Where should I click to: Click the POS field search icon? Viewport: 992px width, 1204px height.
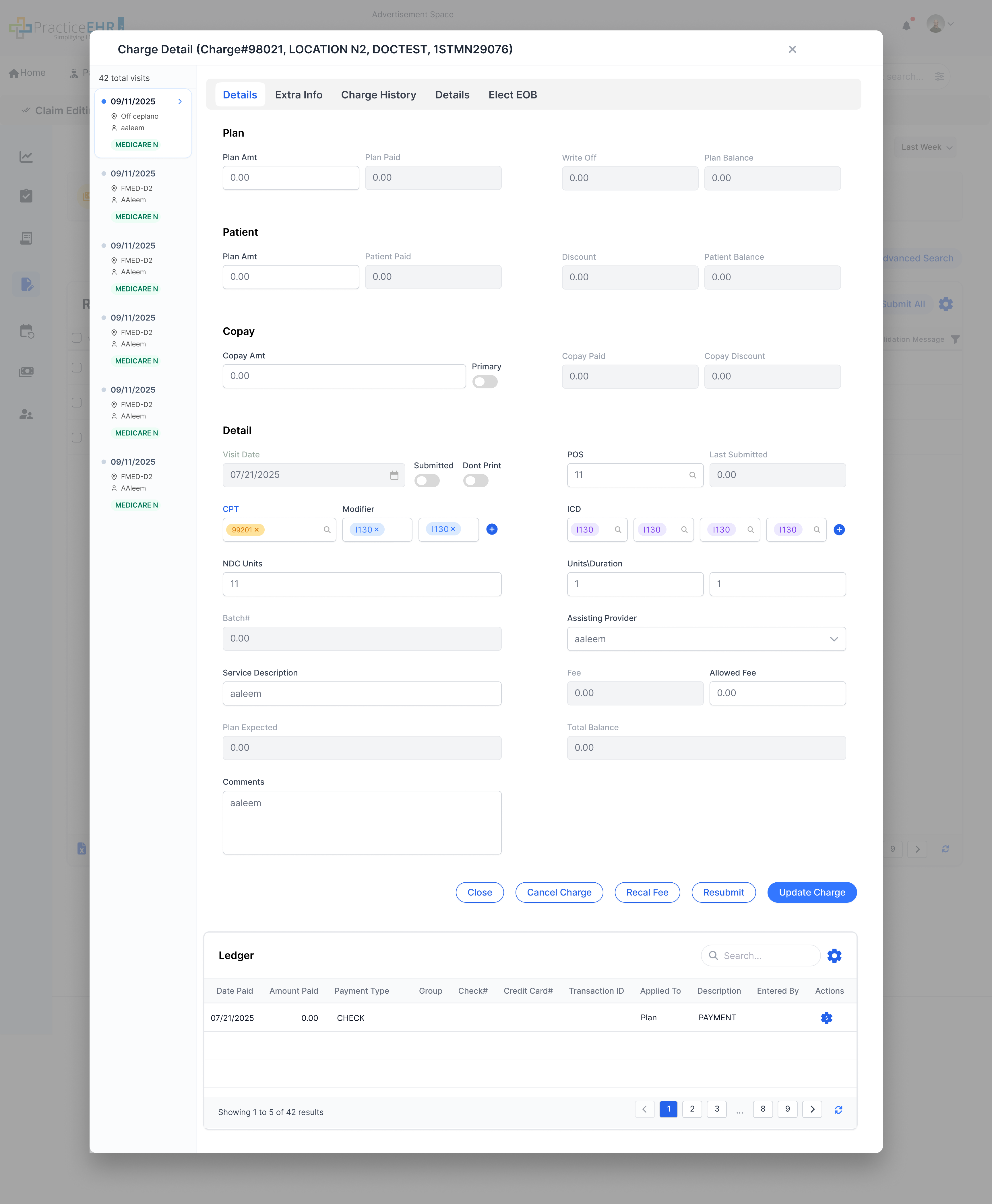click(x=692, y=475)
